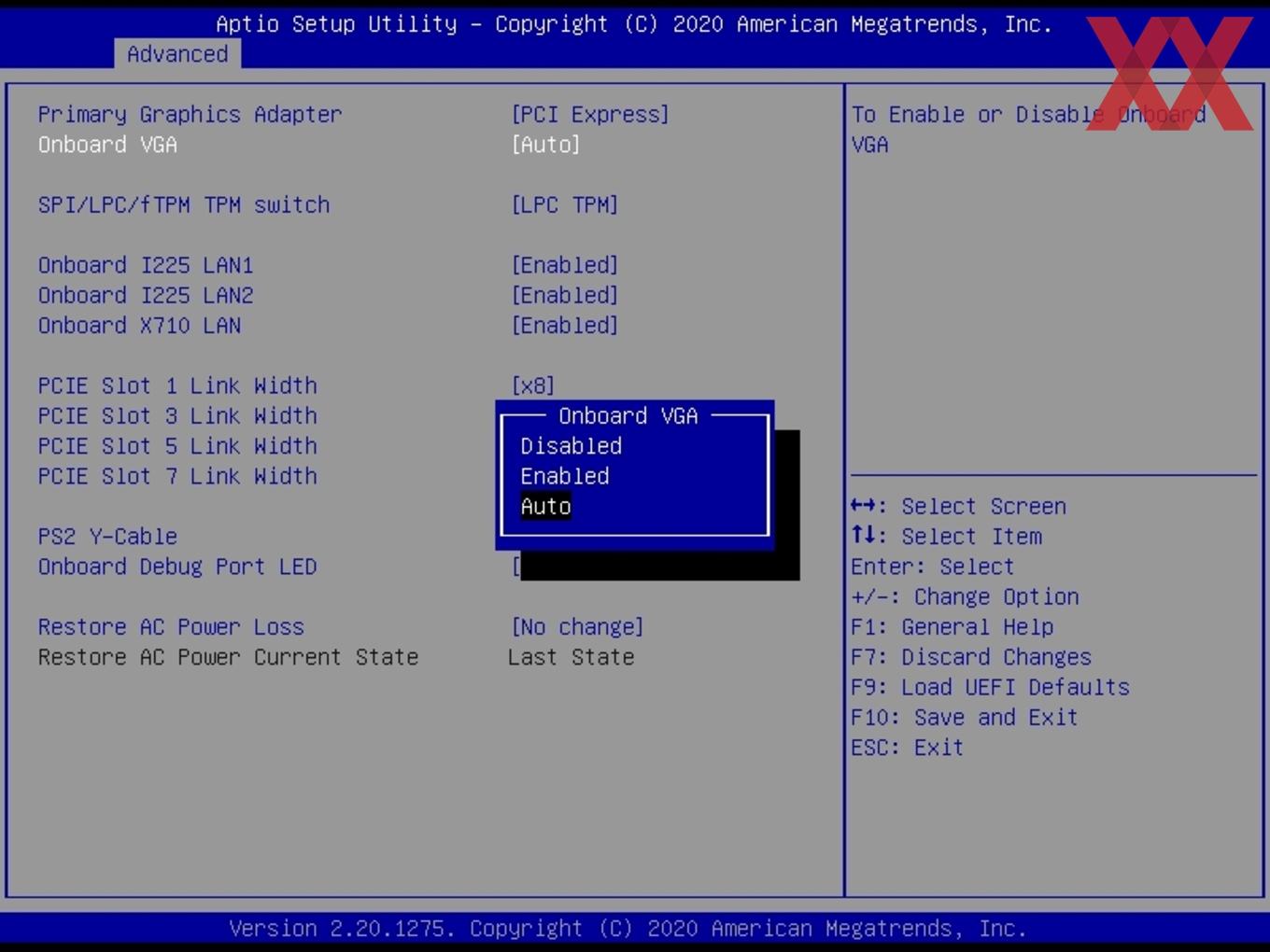Open the PCIE Slot 1 Link Width [x8] value
This screenshot has width=1270, height=952.
[x=532, y=385]
